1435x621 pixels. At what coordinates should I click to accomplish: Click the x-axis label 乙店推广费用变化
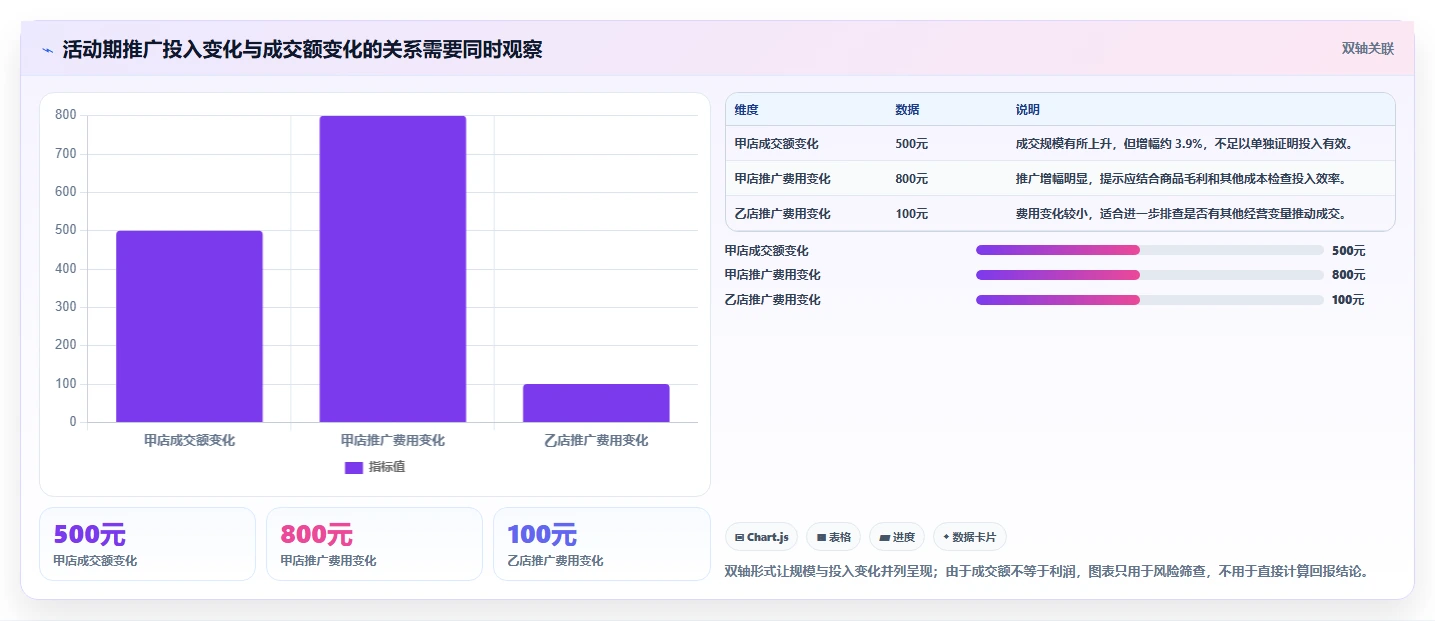click(596, 441)
